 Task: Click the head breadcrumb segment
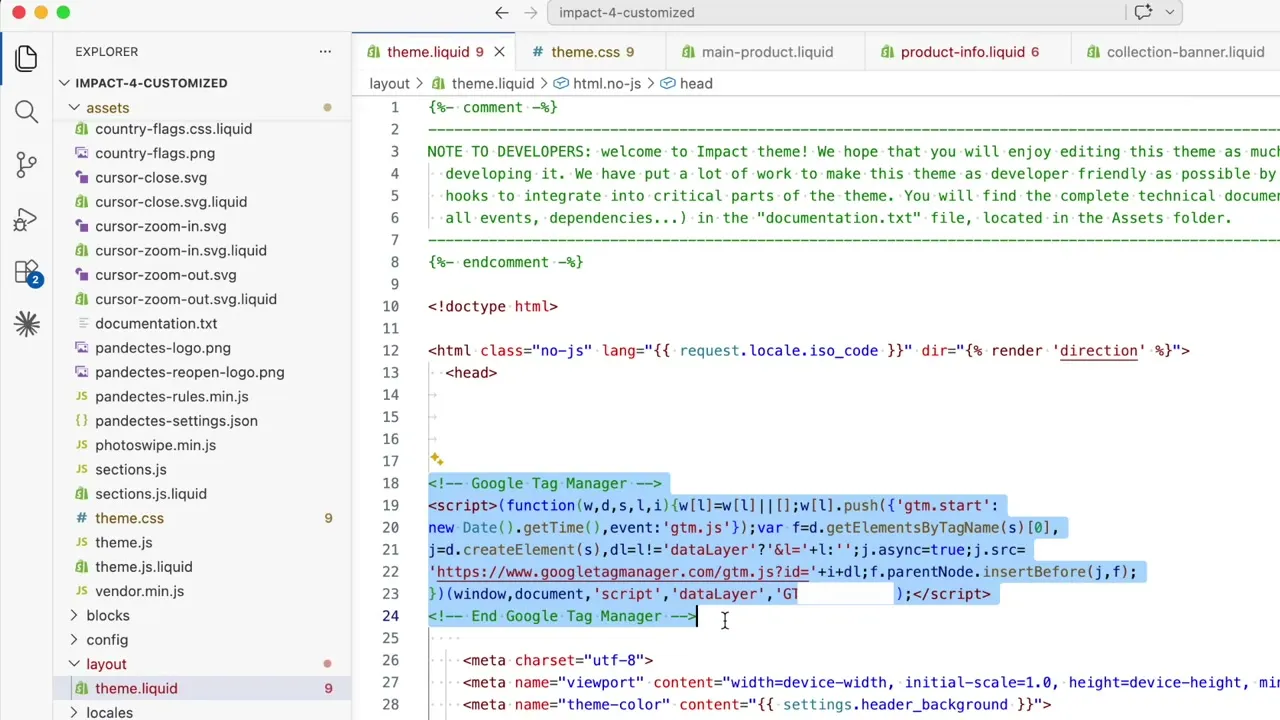[x=686, y=83]
